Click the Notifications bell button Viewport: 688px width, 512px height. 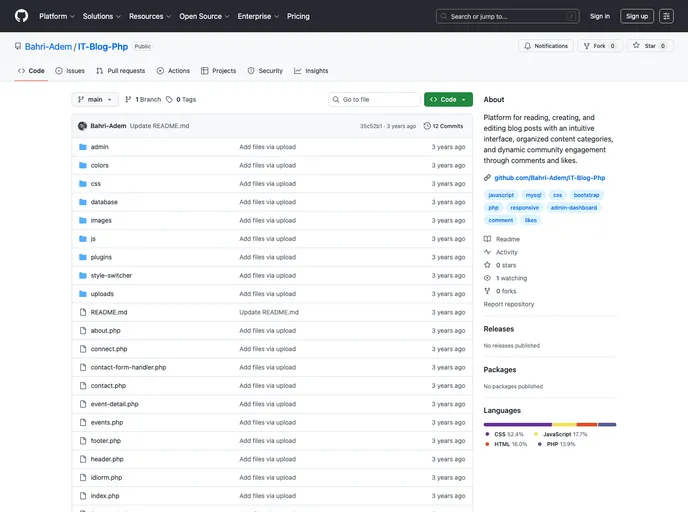pos(546,46)
